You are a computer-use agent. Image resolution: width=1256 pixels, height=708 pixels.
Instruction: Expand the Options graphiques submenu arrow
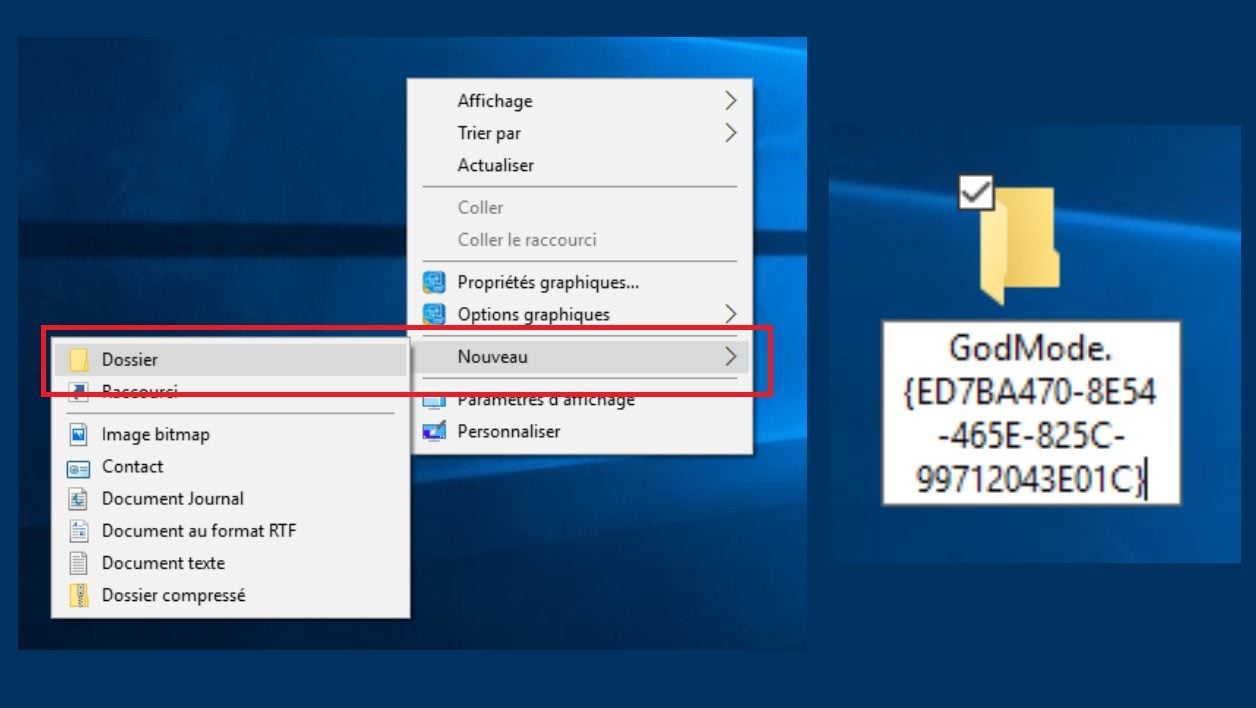pyautogui.click(x=730, y=314)
